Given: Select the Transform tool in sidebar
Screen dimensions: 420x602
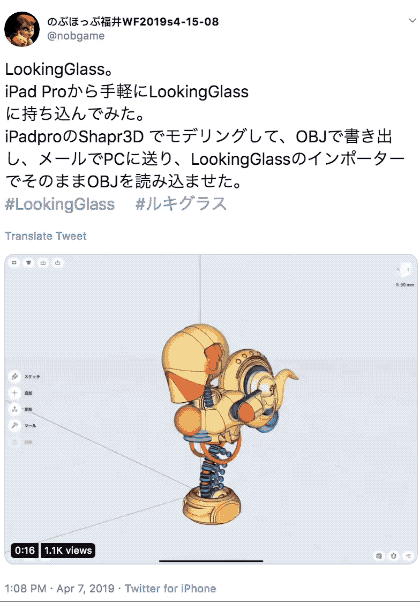Looking at the screenshot, I should pyautogui.click(x=15, y=409).
